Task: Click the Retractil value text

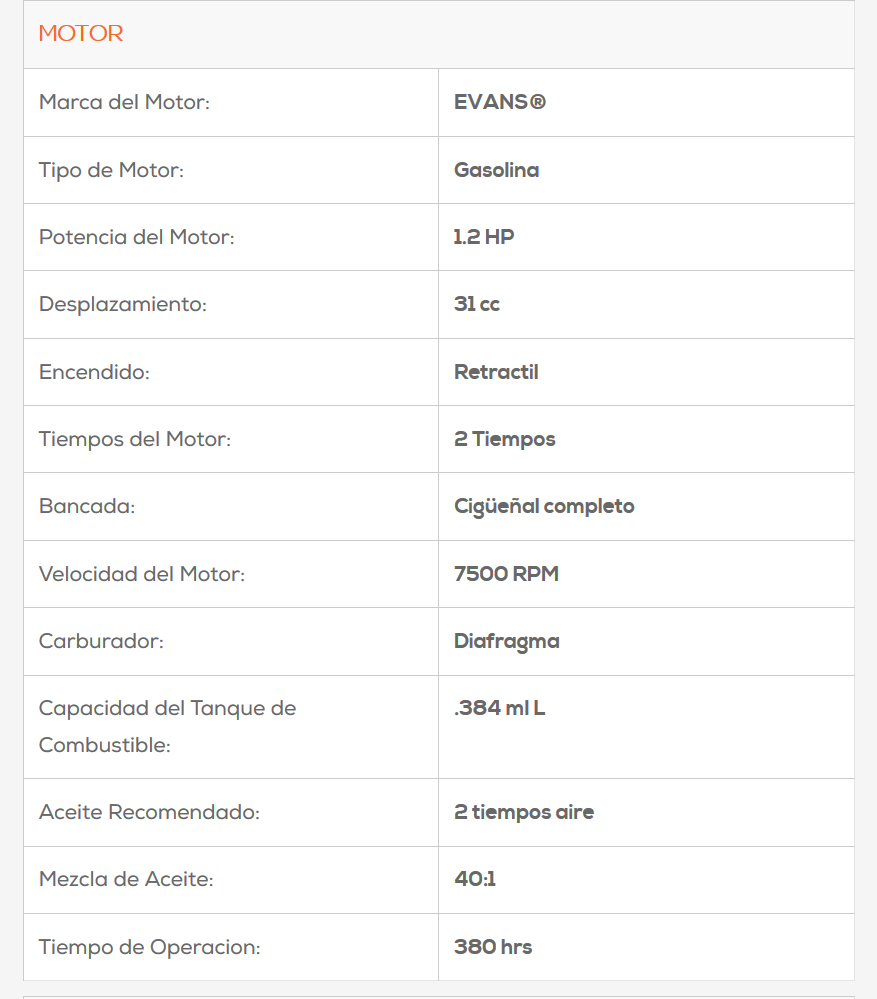Action: (x=496, y=372)
